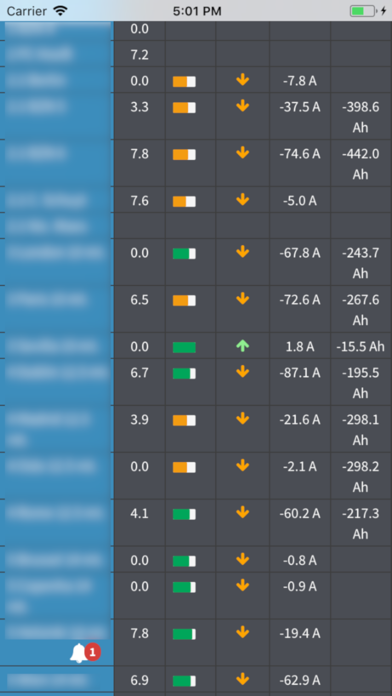Select the -398.6 Ah consumed value

point(361,118)
